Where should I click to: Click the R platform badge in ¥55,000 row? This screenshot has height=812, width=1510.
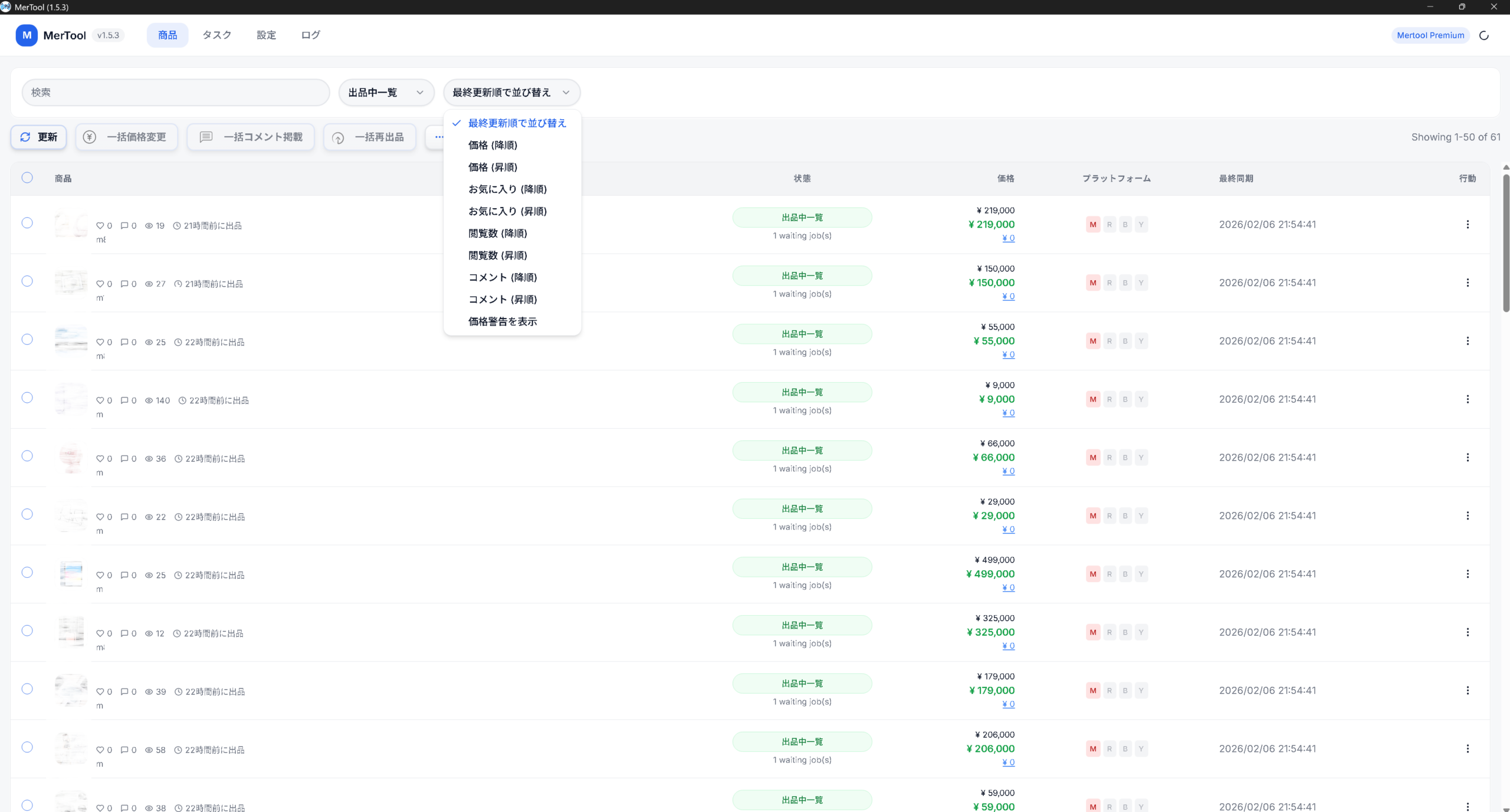point(1109,341)
